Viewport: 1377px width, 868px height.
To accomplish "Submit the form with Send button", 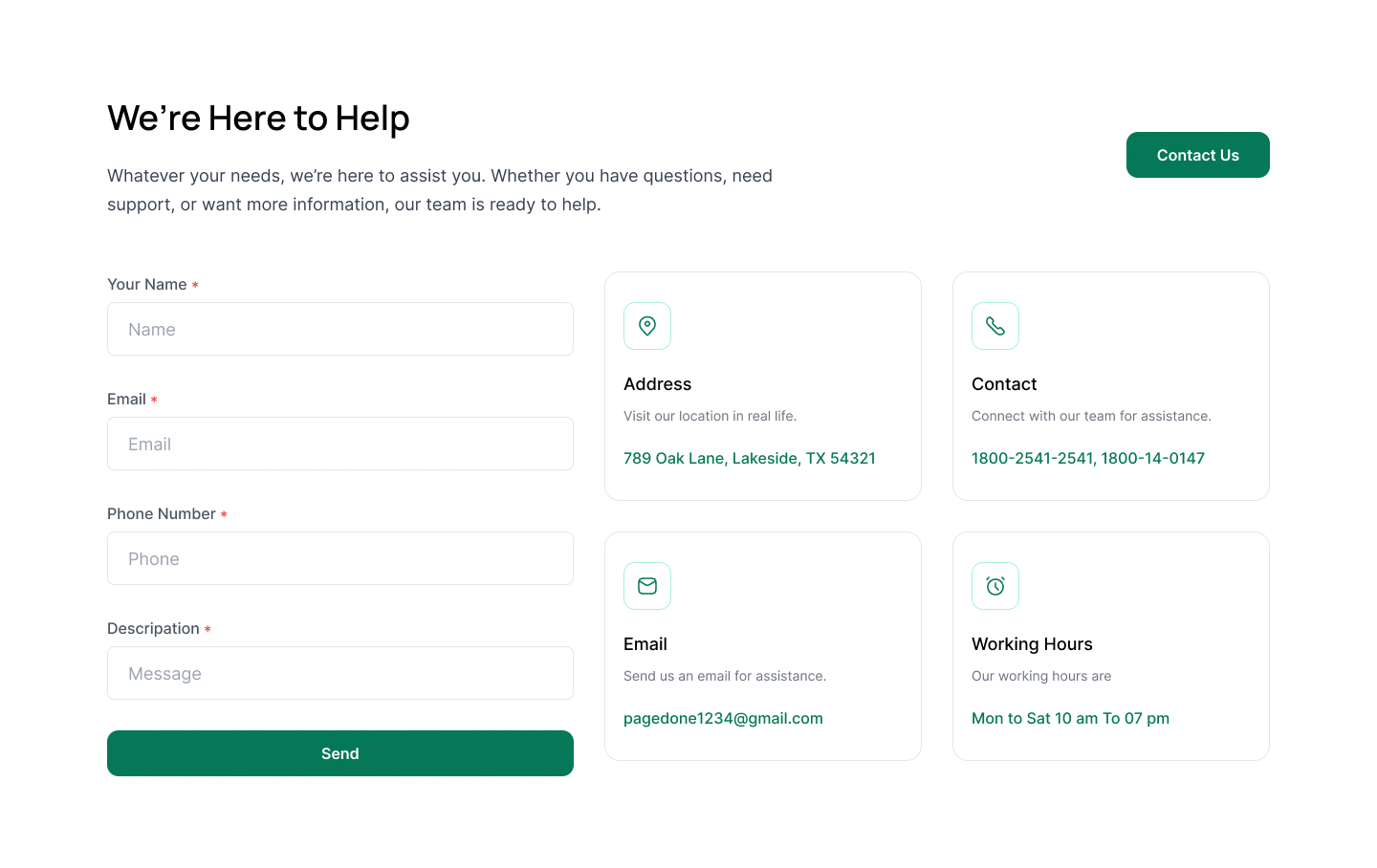I will (340, 753).
